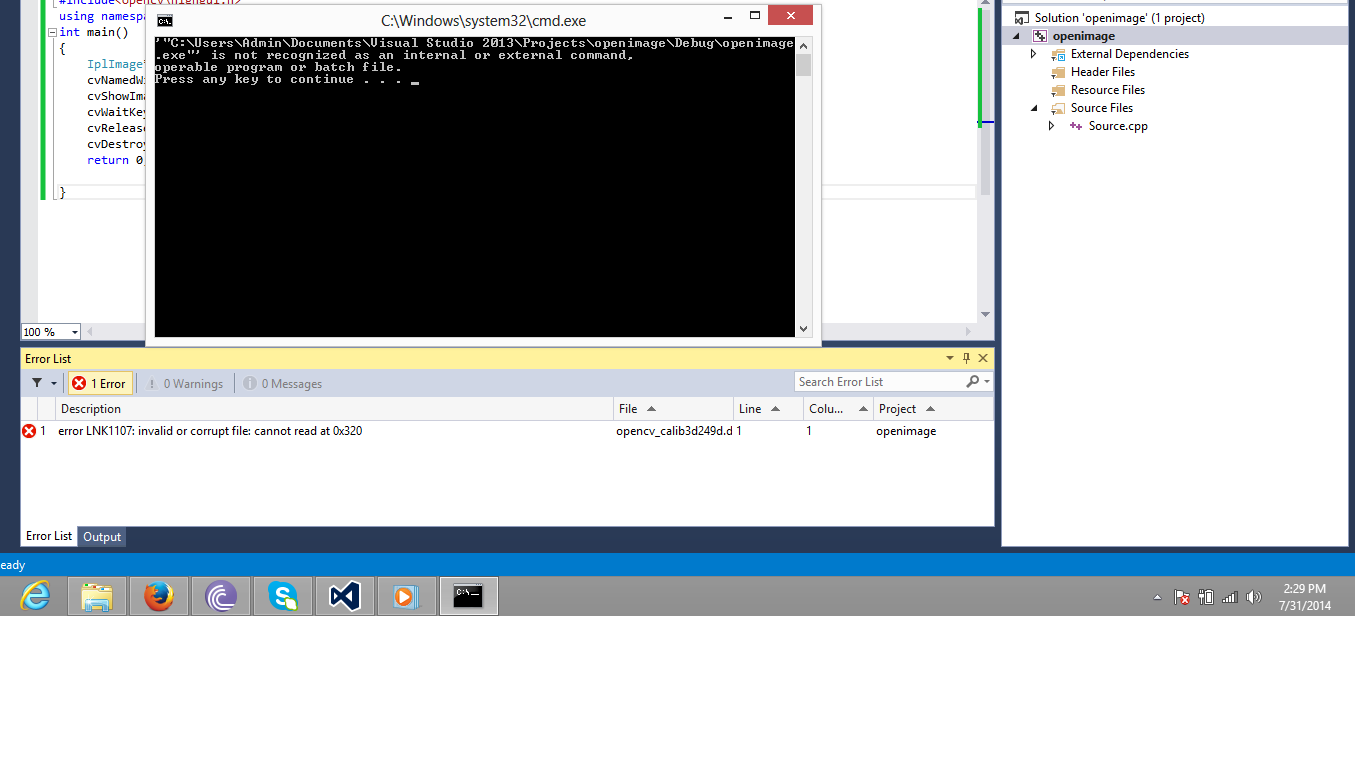Screen dimensions: 1366x768
Task: Toggle the 1 Error filter button
Action: tap(99, 383)
